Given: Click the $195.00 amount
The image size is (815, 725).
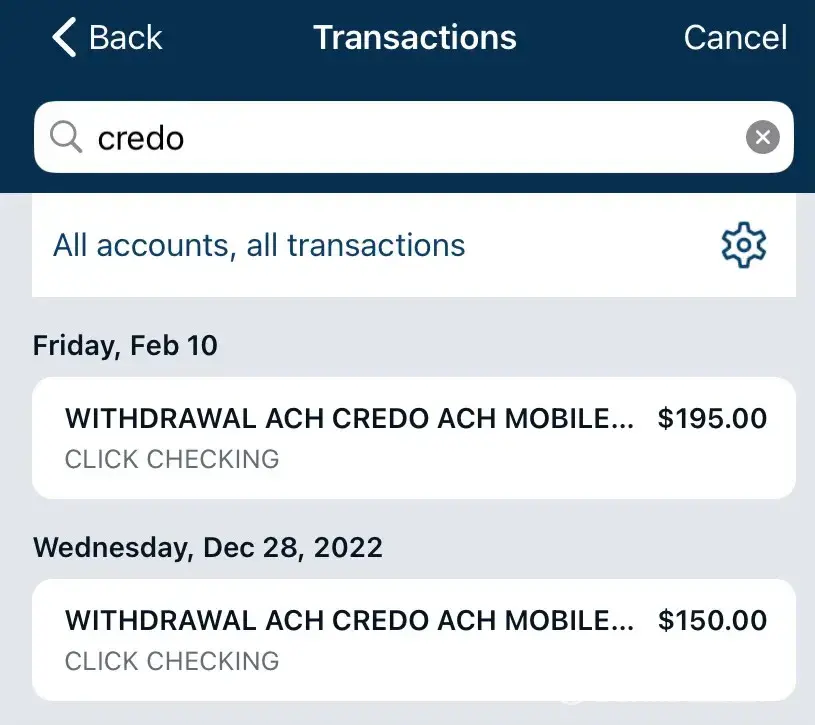Looking at the screenshot, I should point(712,419).
